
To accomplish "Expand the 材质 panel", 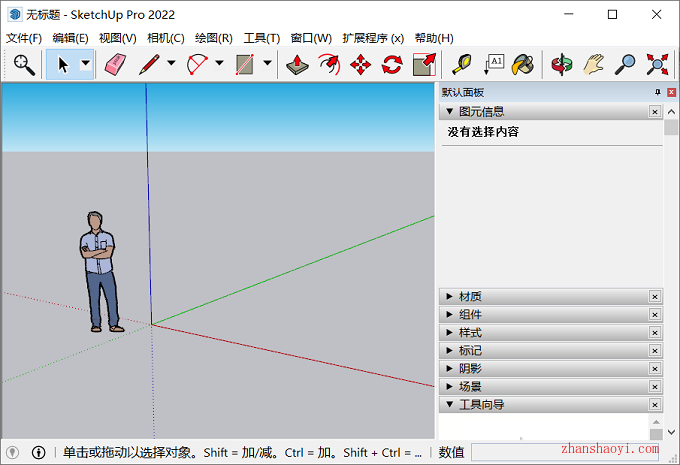I will pyautogui.click(x=450, y=296).
